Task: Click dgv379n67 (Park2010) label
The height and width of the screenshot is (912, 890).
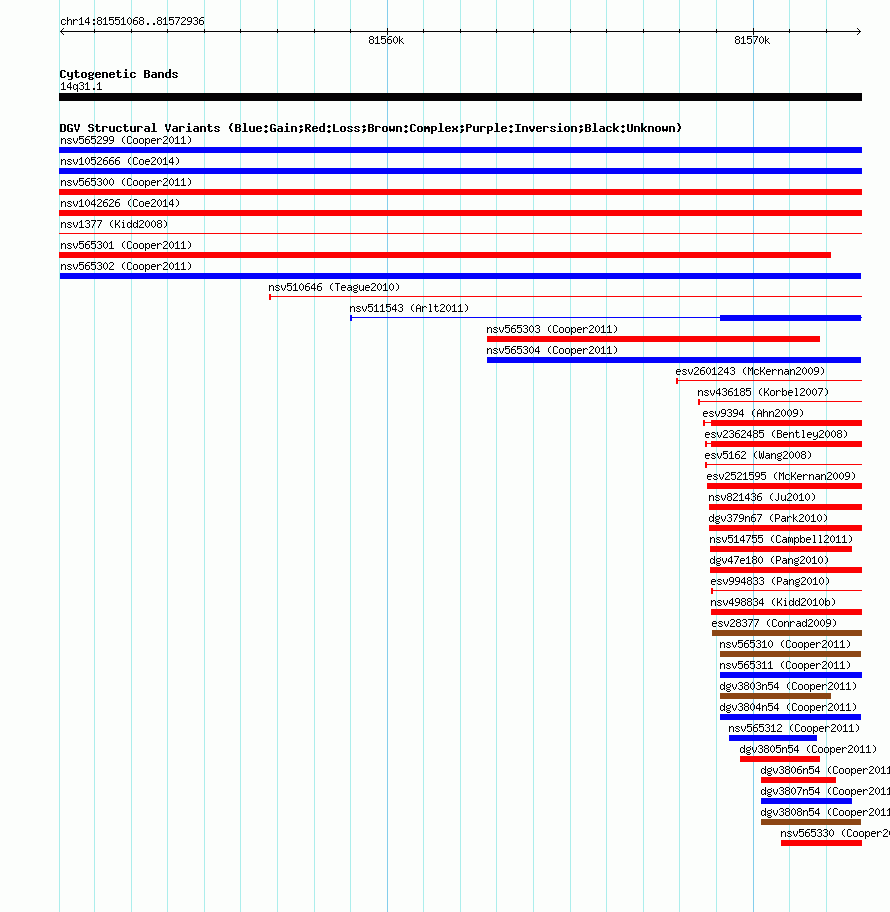Action: click(768, 518)
